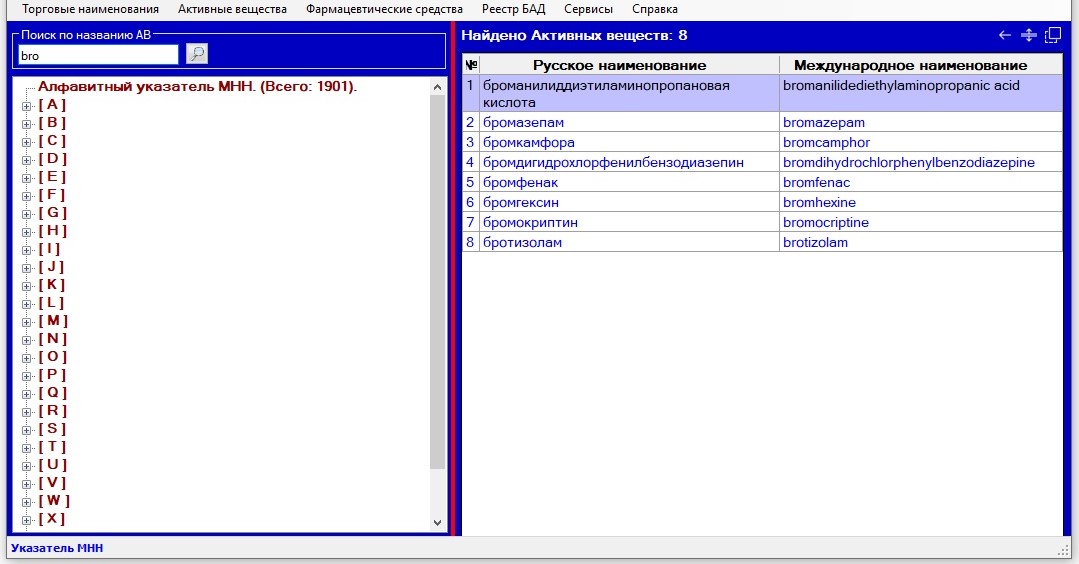Click the tree scrollbar down arrow
The width and height of the screenshot is (1079, 564).
(437, 522)
